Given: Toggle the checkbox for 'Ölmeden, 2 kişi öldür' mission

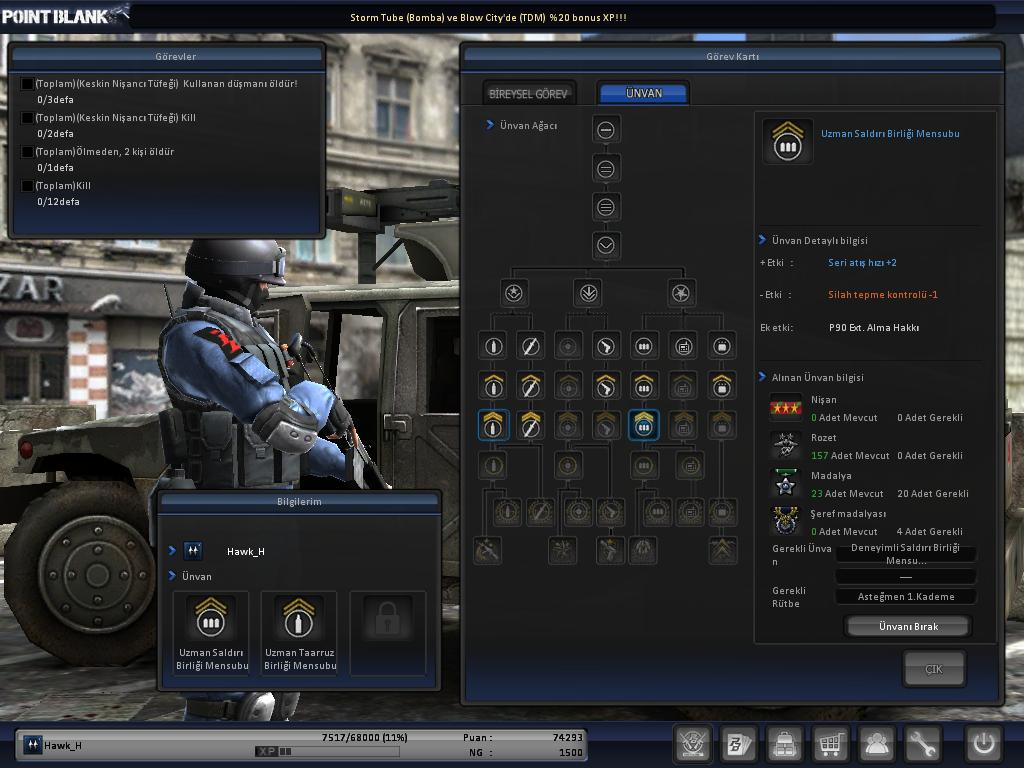Looking at the screenshot, I should tap(27, 152).
